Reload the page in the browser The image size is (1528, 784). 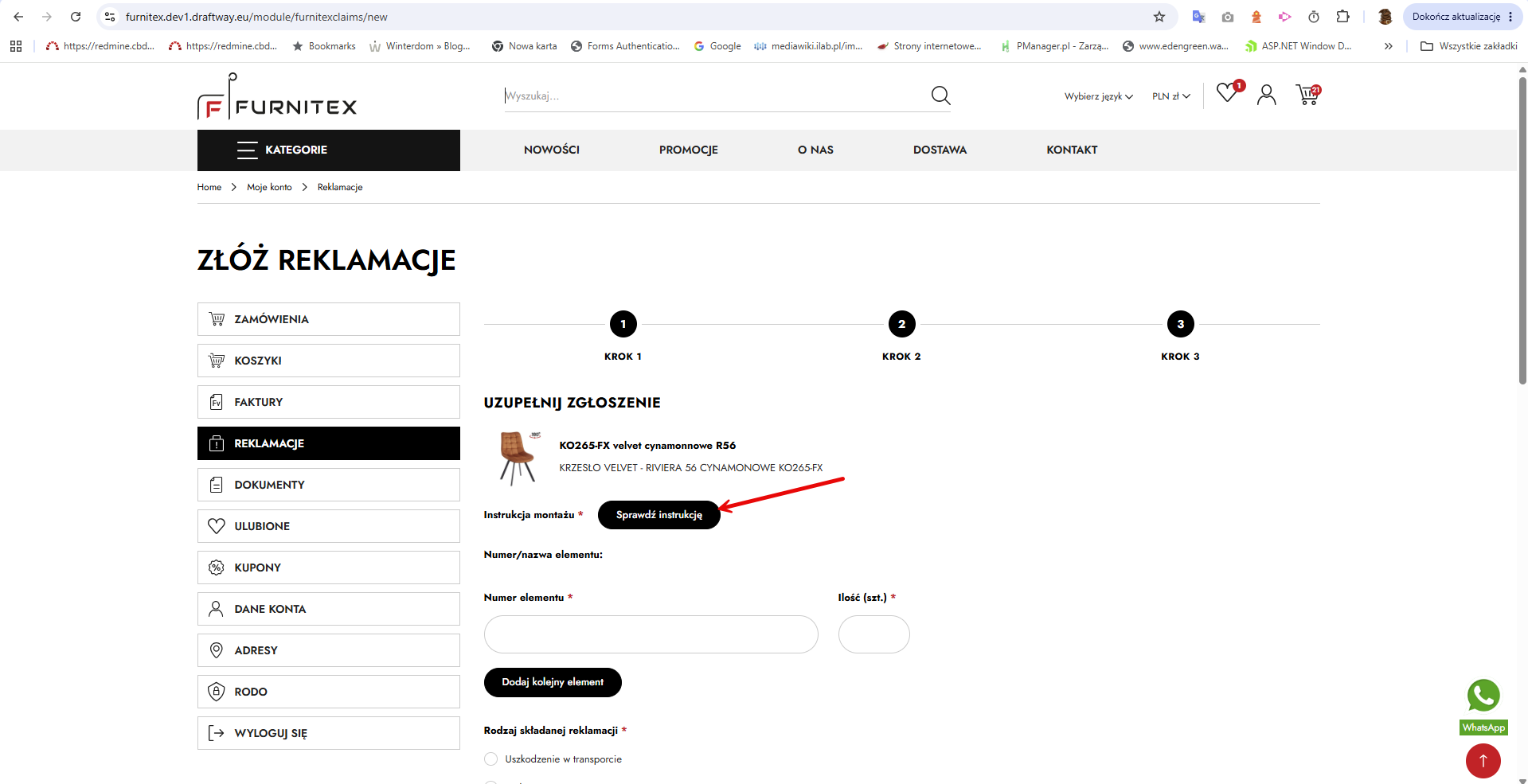[x=76, y=17]
